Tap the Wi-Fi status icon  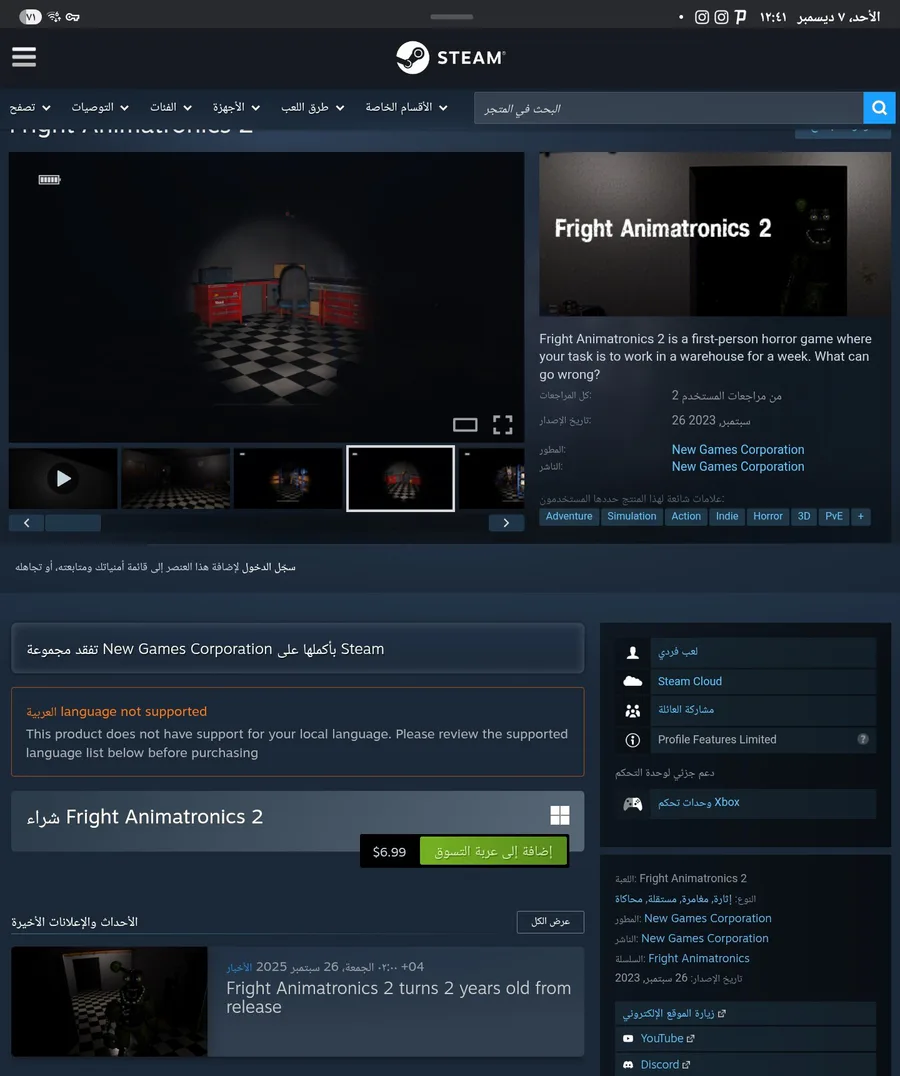pos(54,17)
